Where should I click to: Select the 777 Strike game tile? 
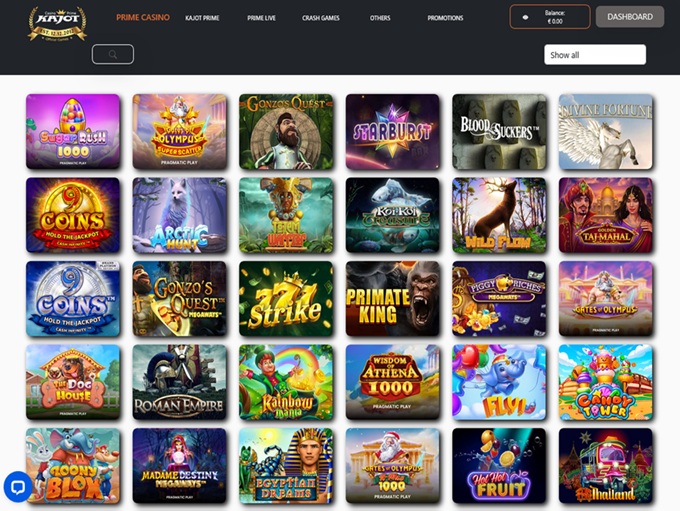tap(286, 298)
